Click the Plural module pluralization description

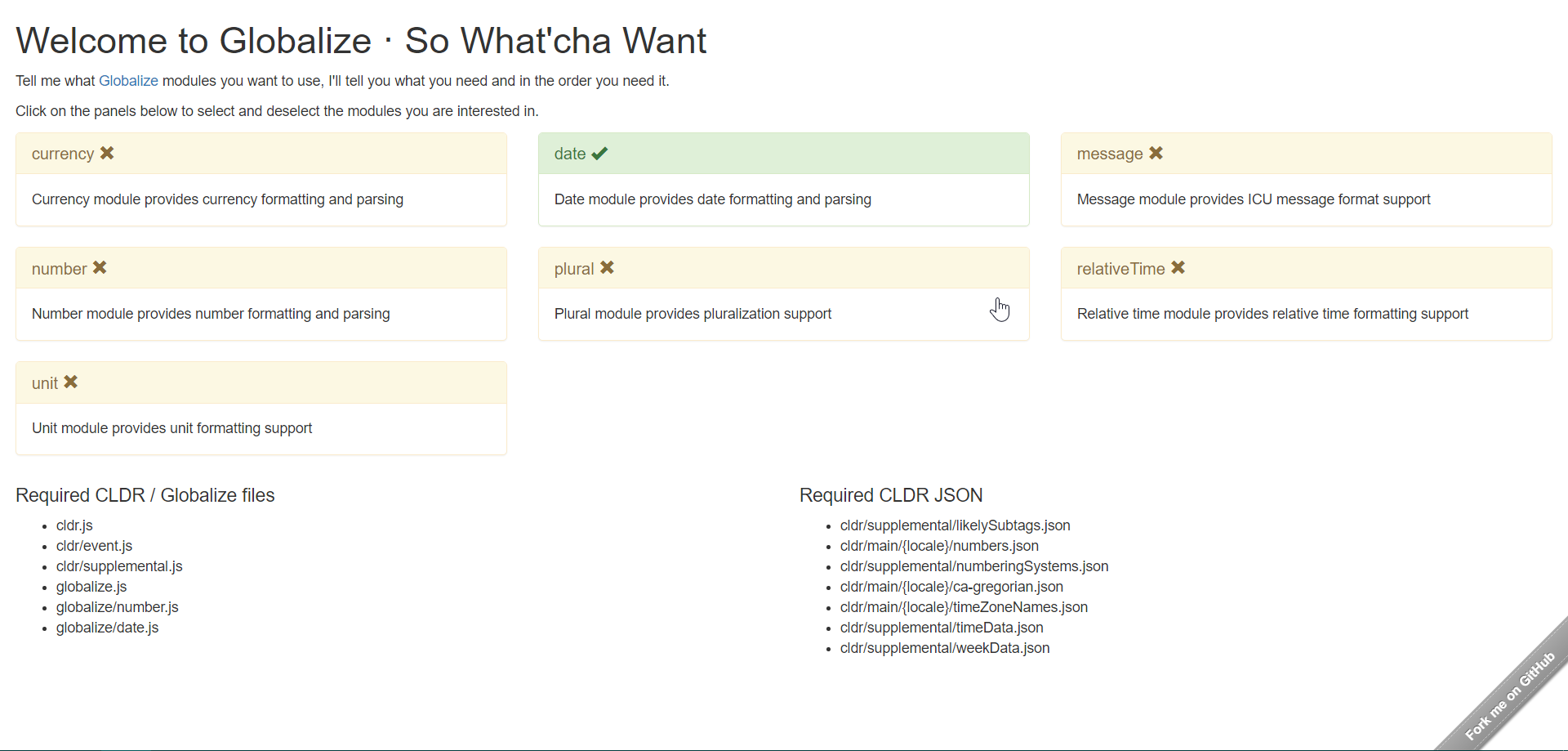coord(693,314)
